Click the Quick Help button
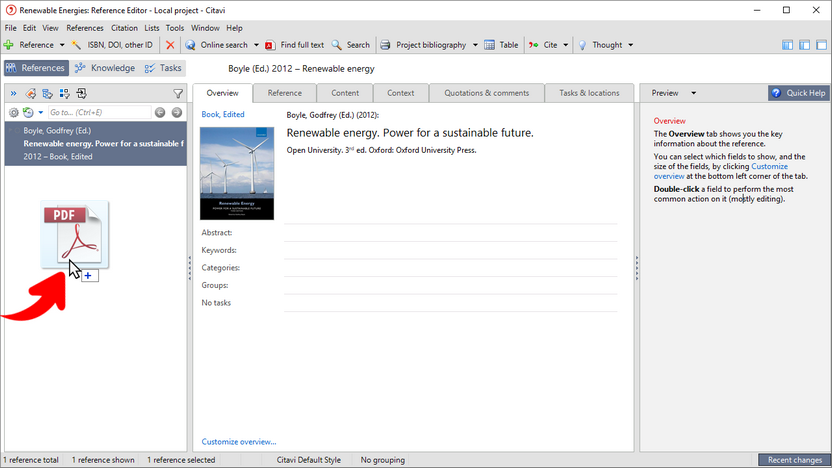 point(799,93)
